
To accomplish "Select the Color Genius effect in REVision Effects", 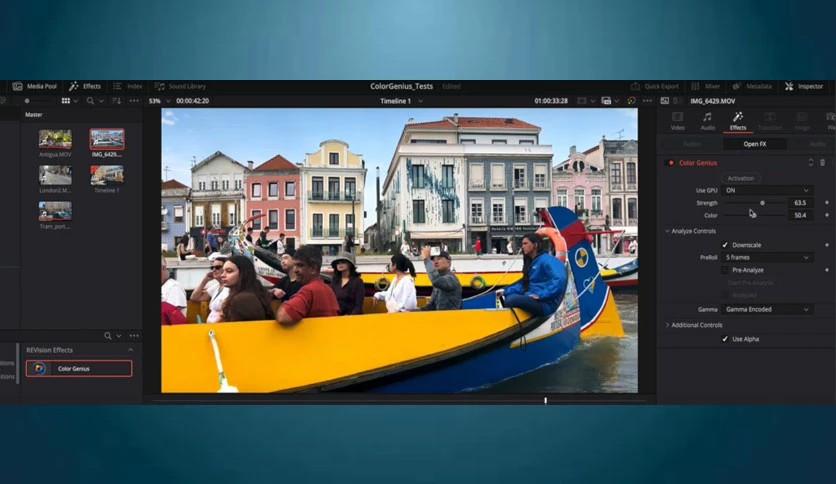I will coord(79,368).
